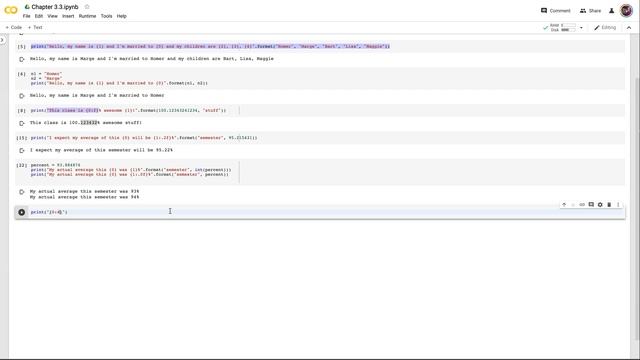The height and width of the screenshot is (360, 640).
Task: Open the File menu
Action: pos(27,16)
